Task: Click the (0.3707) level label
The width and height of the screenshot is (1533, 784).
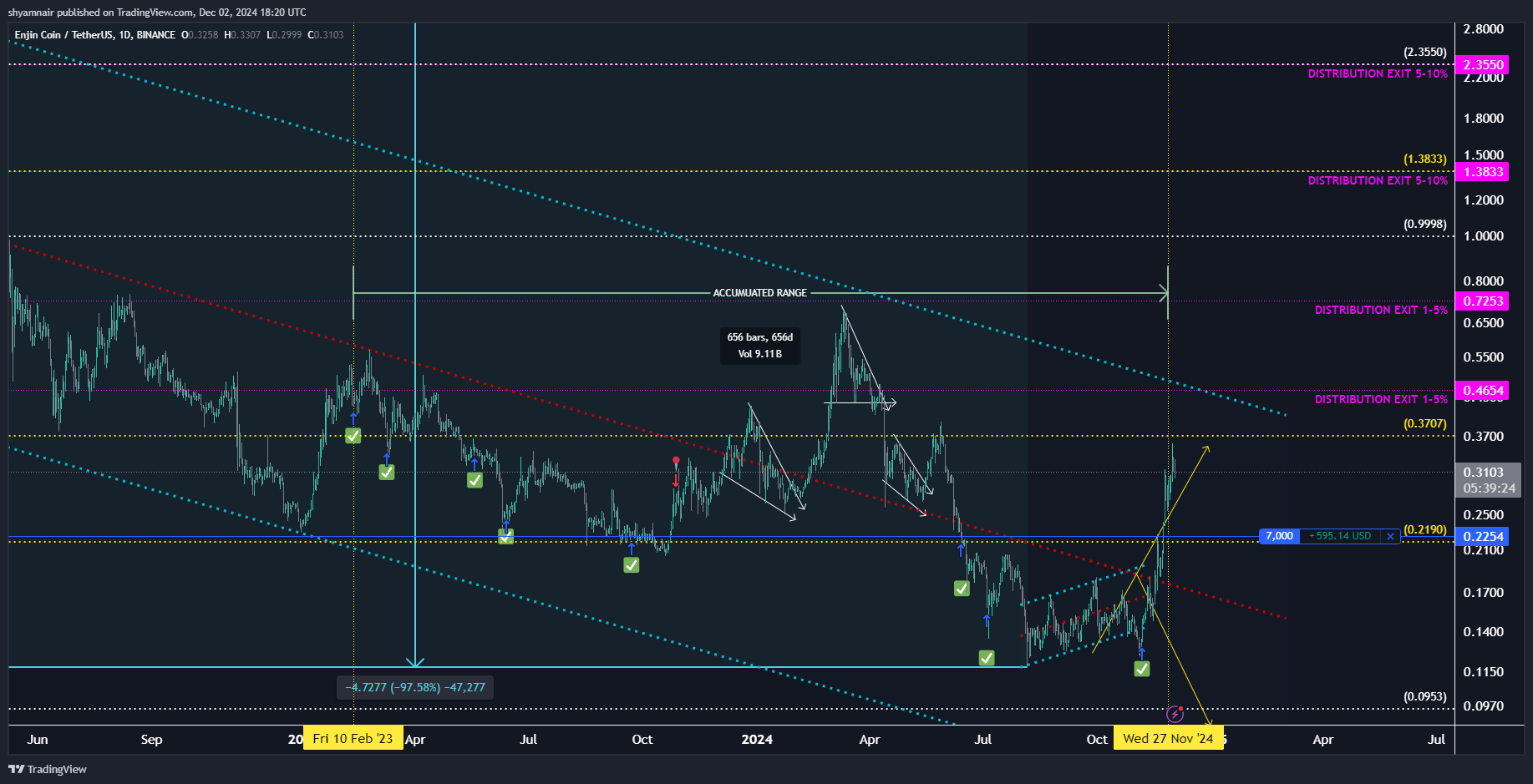Action: (x=1424, y=423)
